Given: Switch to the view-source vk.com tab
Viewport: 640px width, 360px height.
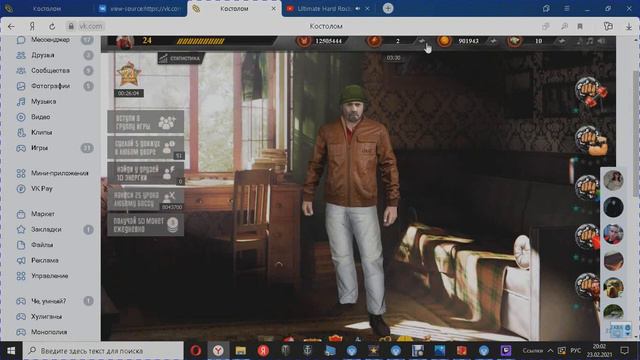Looking at the screenshot, I should [x=140, y=9].
